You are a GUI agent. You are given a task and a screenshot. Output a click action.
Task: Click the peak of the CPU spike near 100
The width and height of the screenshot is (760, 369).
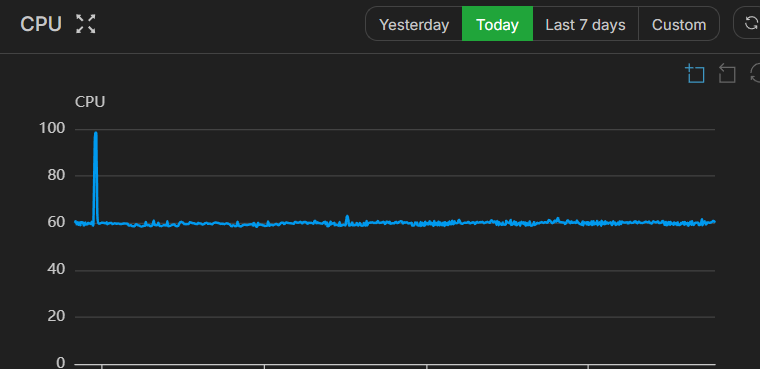[95, 133]
